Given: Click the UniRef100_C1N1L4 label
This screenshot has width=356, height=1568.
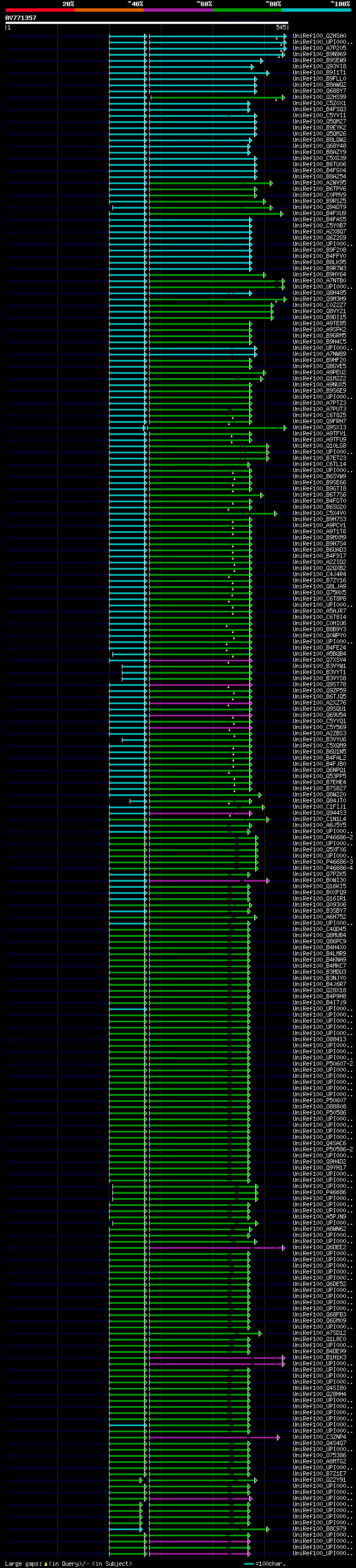Looking at the screenshot, I should 319,819.
